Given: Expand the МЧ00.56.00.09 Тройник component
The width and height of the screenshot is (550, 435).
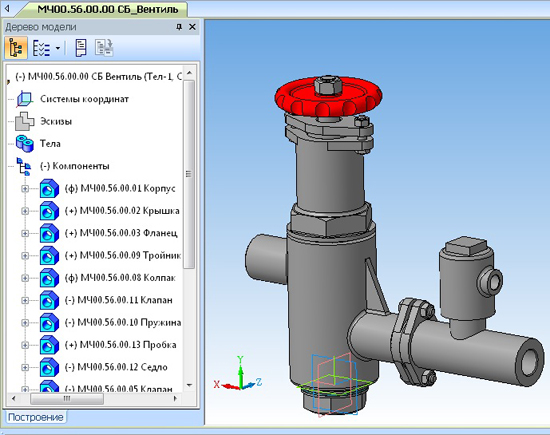Looking at the screenshot, I should point(25,256).
